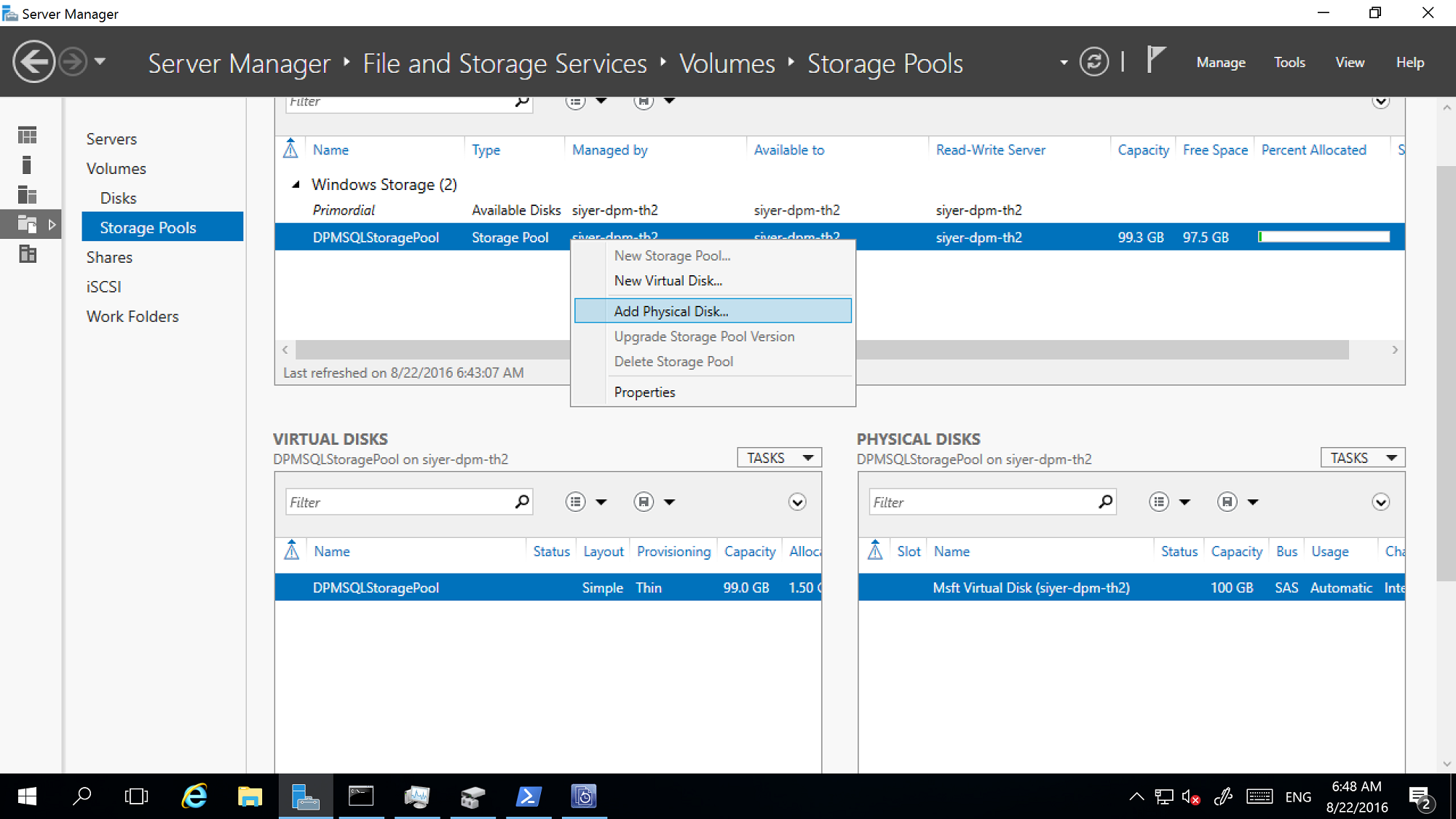
Task: Expand the Storage Pools column sort dropdown
Action: point(600,100)
